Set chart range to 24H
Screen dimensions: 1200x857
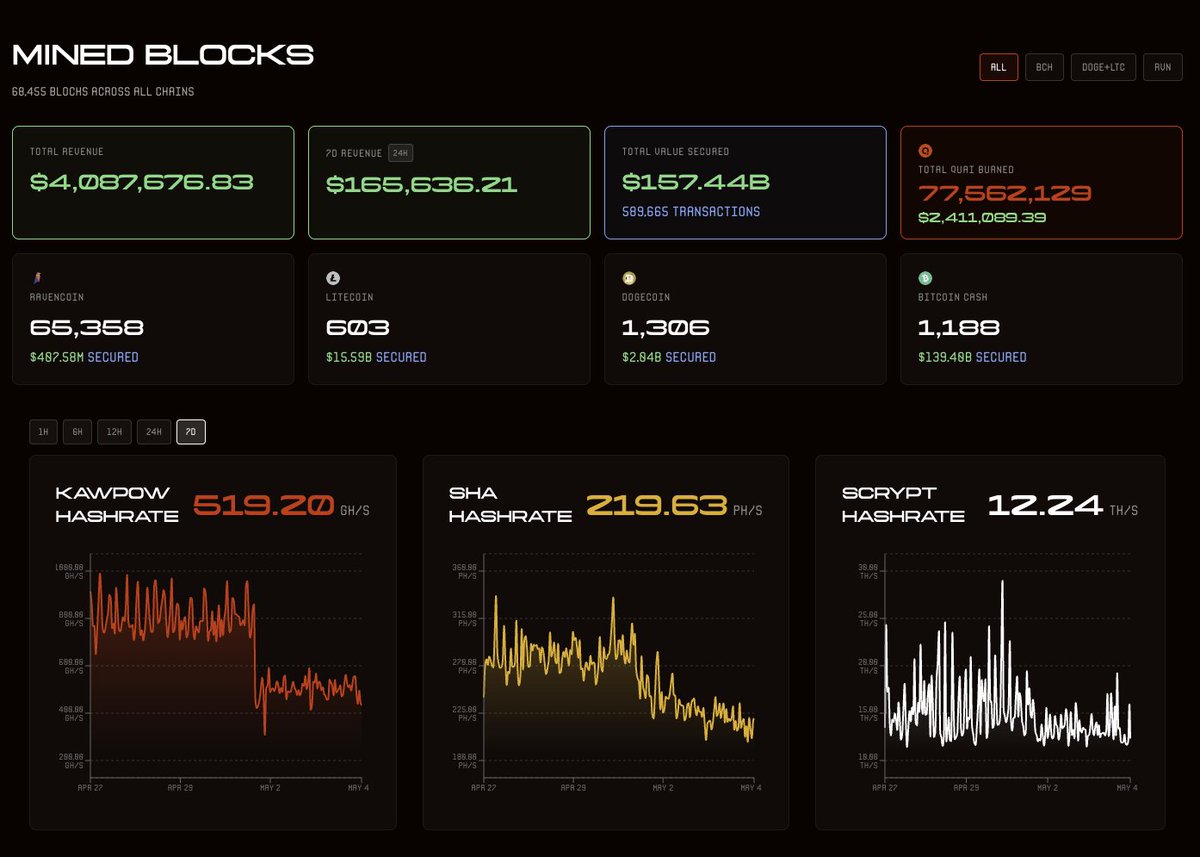click(153, 432)
